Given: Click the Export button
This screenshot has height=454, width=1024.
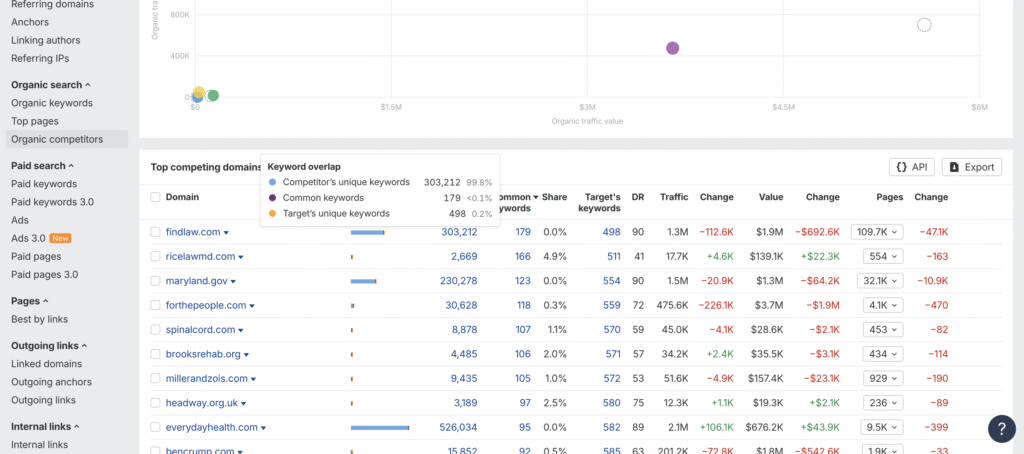Looking at the screenshot, I should (971, 167).
